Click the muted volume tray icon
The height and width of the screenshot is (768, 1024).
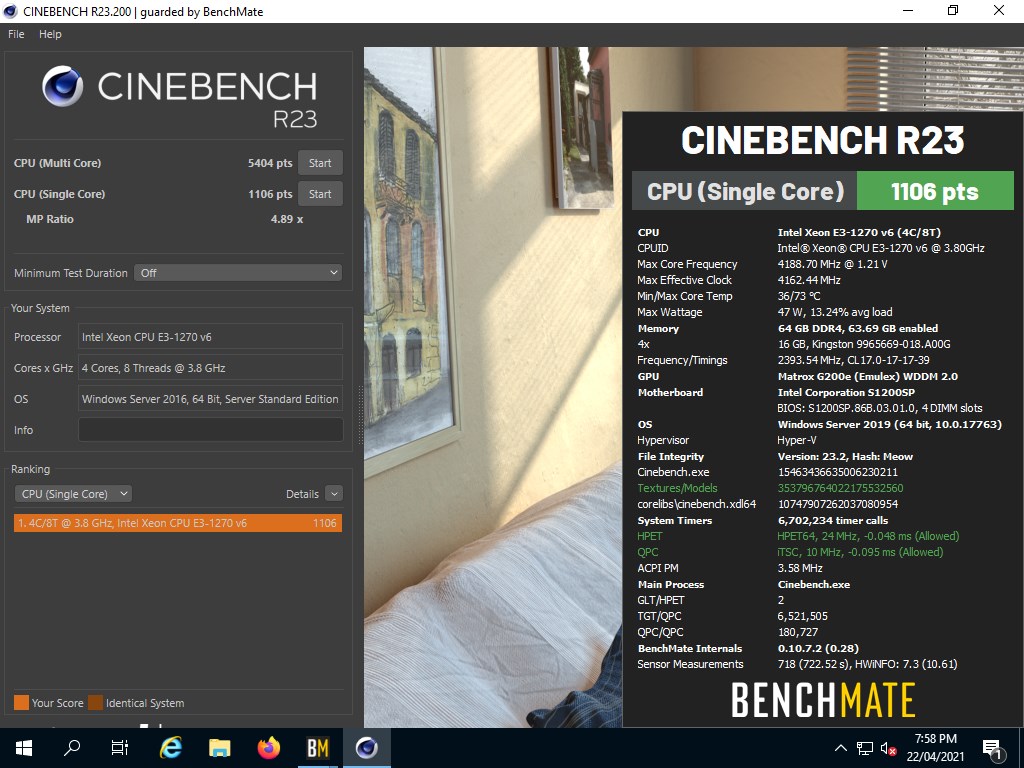coord(888,749)
